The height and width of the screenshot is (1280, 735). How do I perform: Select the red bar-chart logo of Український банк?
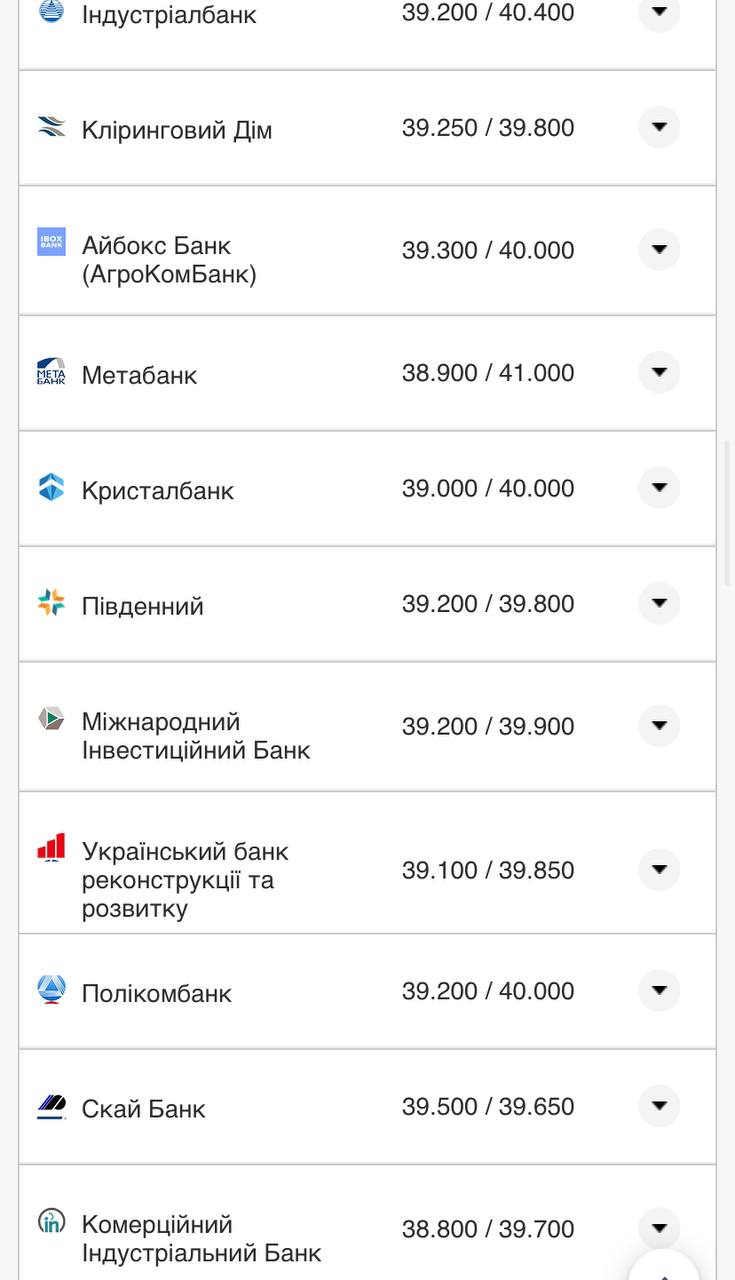click(51, 846)
